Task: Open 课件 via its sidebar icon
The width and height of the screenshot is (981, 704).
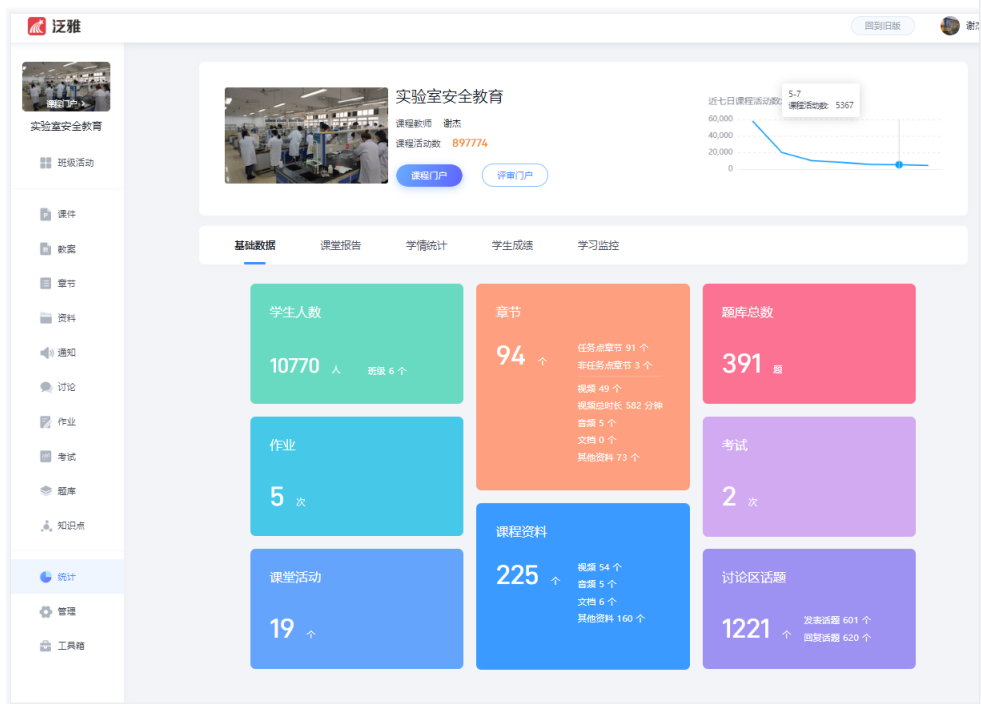Action: (x=45, y=214)
